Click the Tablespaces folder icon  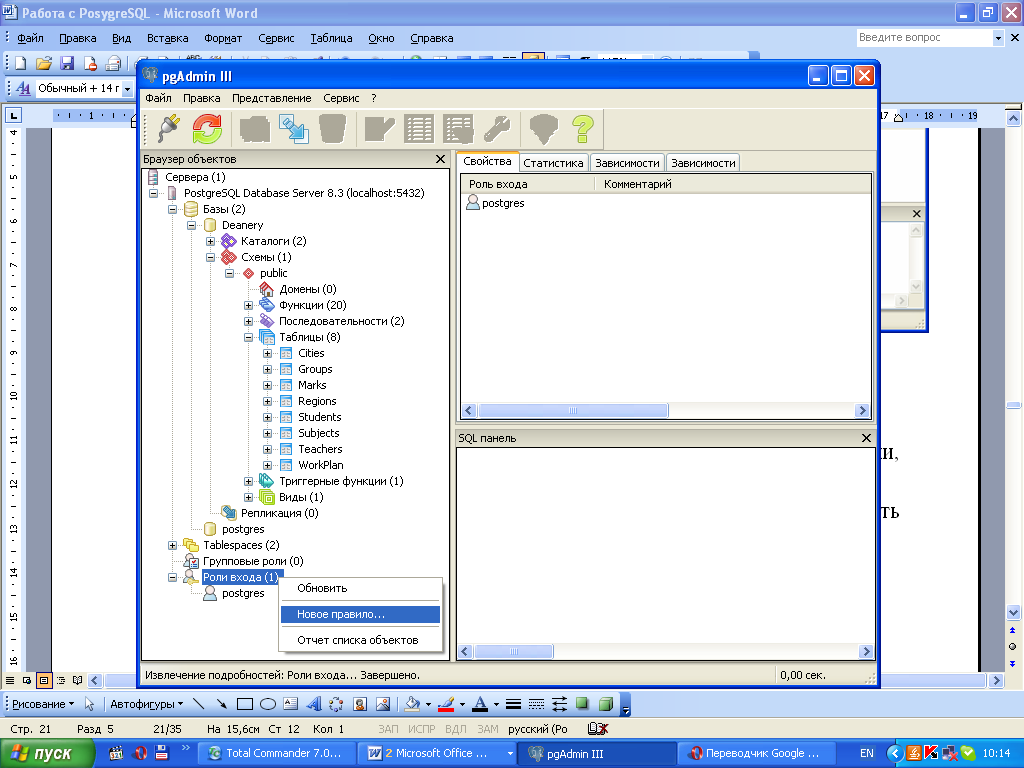pos(191,545)
